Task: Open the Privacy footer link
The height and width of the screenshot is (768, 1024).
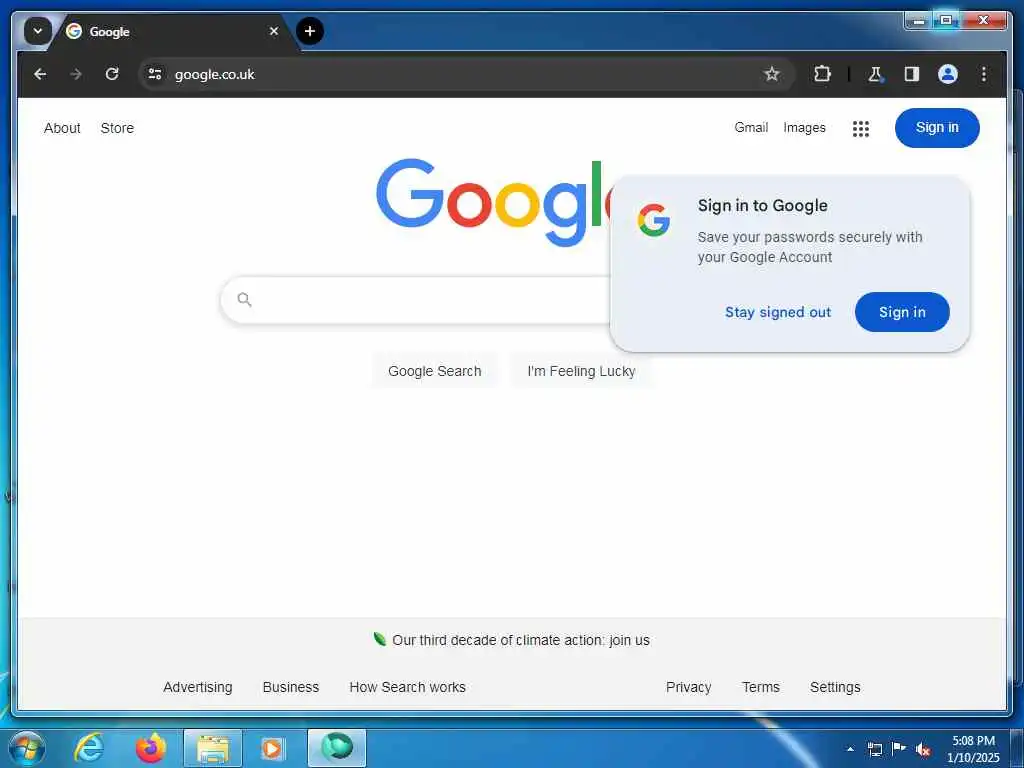Action: [x=688, y=687]
